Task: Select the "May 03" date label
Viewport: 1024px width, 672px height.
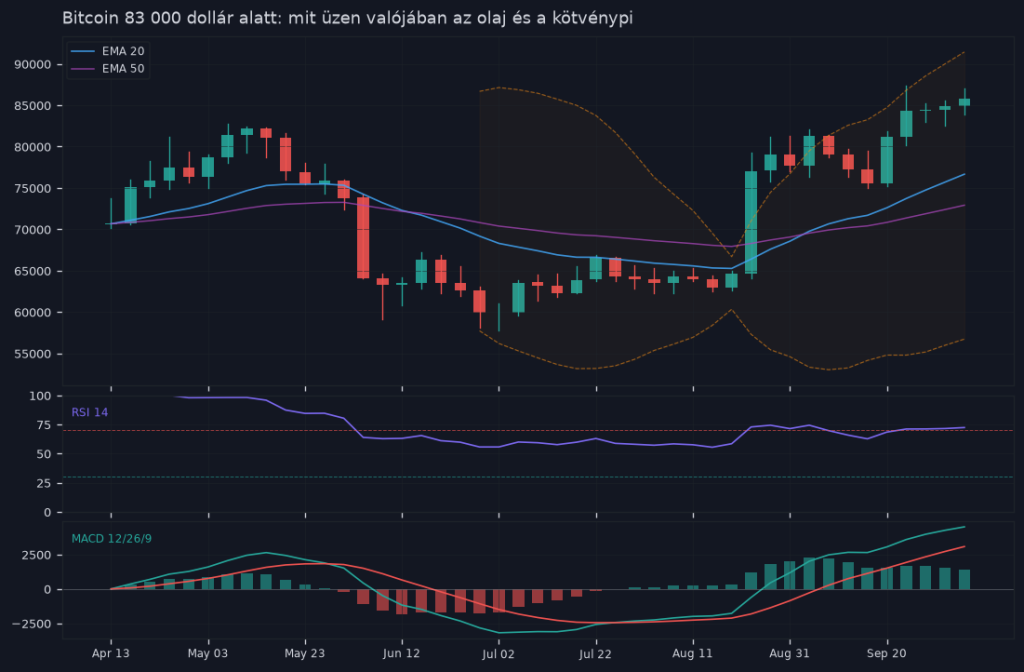Action: click(x=208, y=653)
